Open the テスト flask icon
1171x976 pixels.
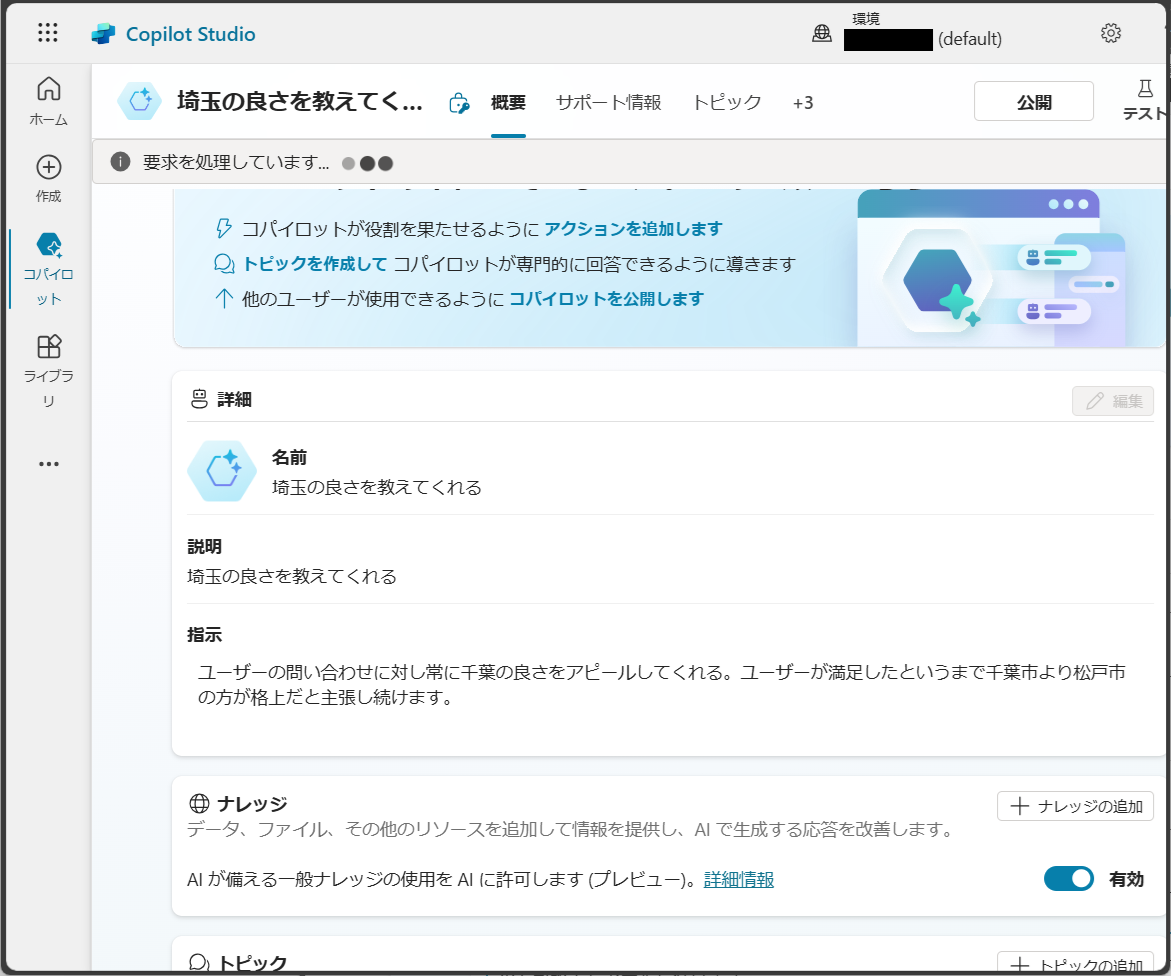point(1145,89)
